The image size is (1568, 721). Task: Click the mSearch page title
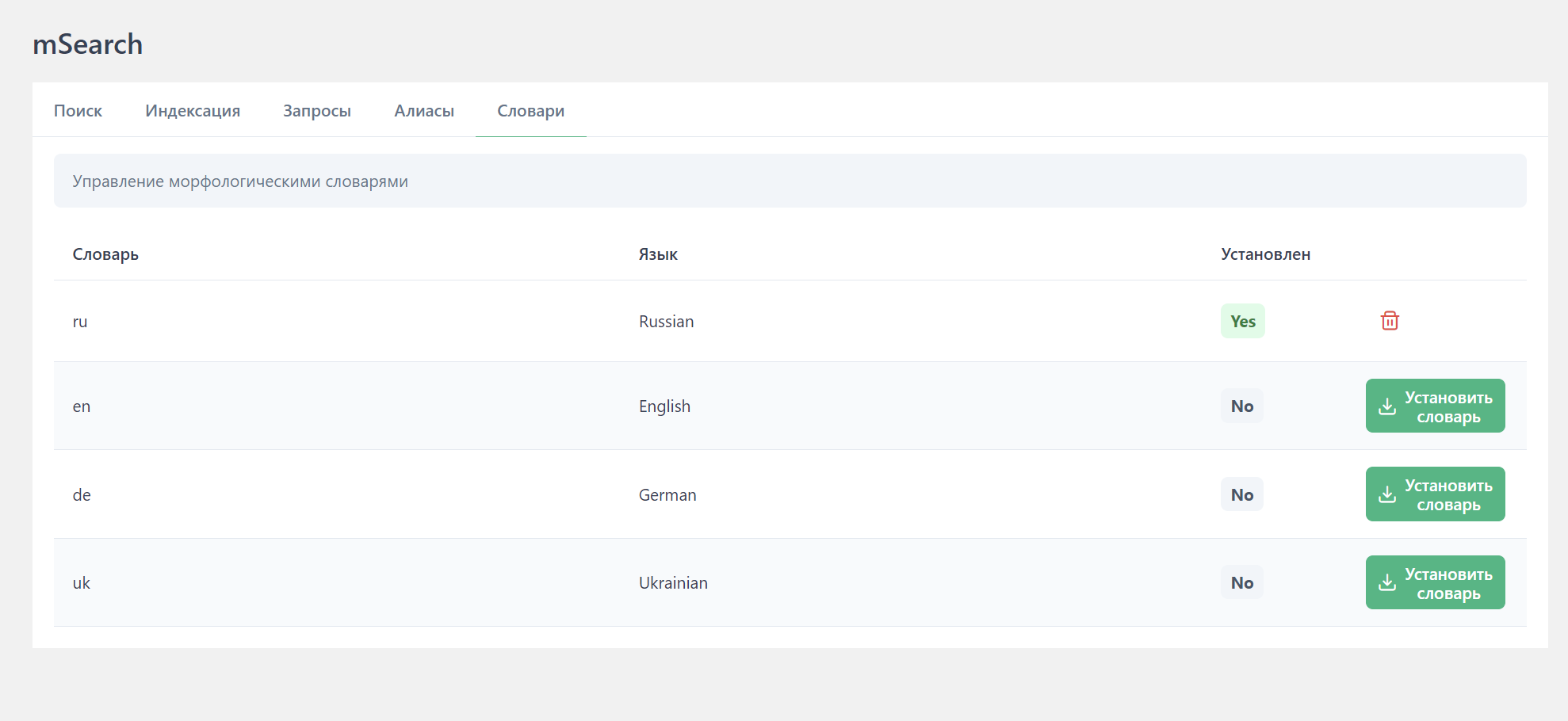pyautogui.click(x=87, y=44)
